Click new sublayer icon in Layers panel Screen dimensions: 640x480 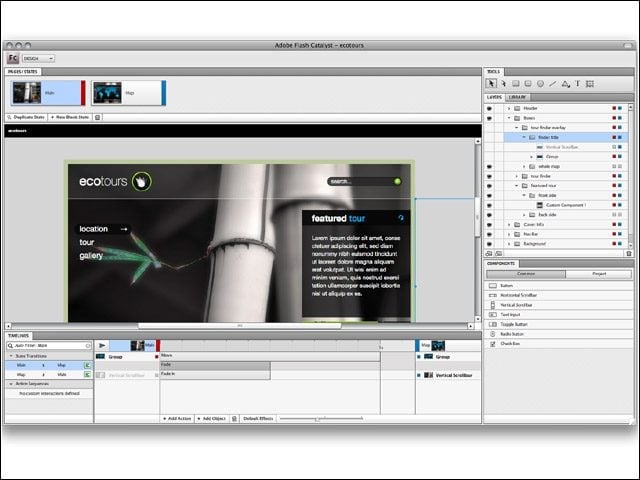pyautogui.click(x=498, y=253)
